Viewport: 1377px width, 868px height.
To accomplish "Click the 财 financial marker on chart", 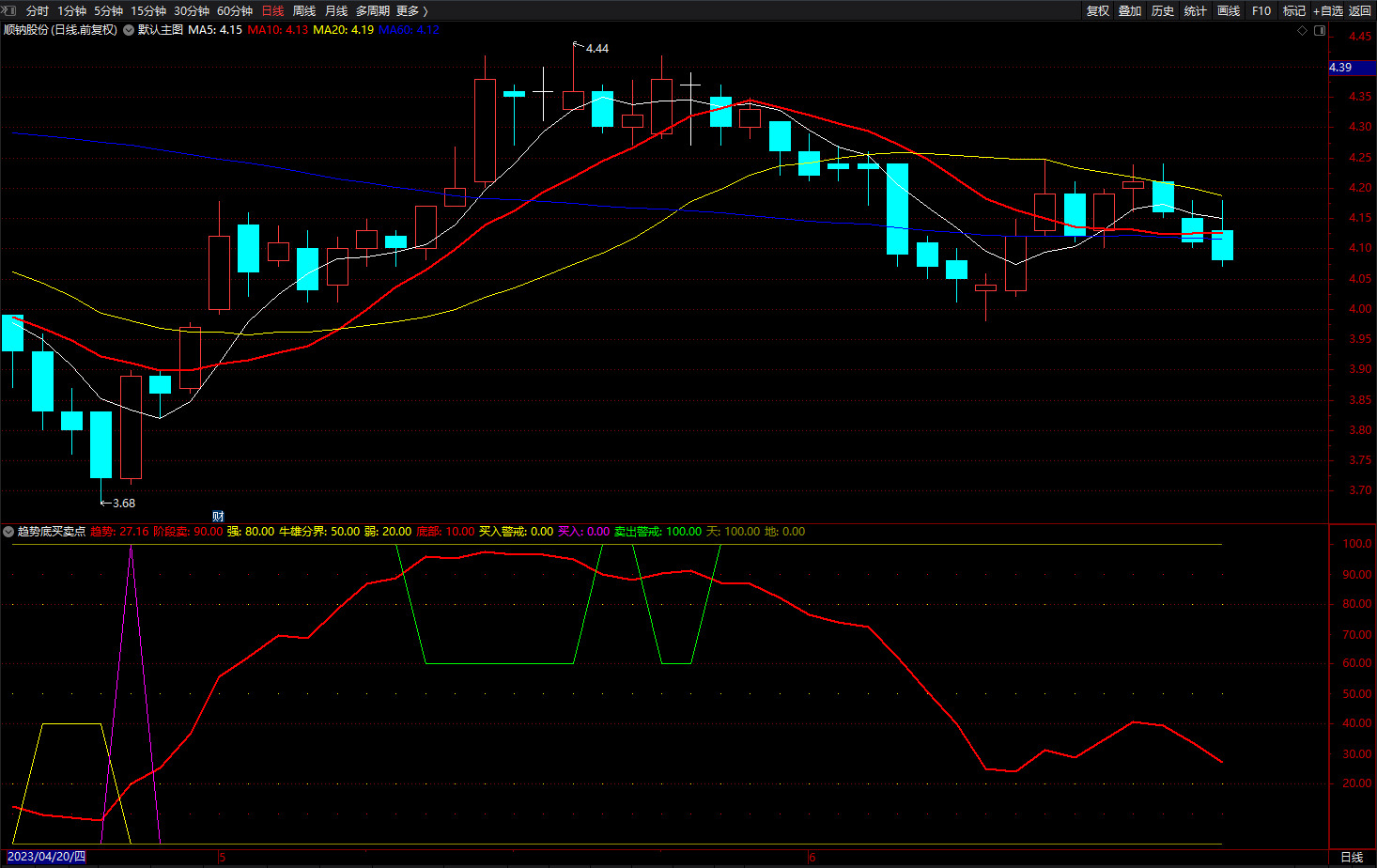I will tap(218, 517).
